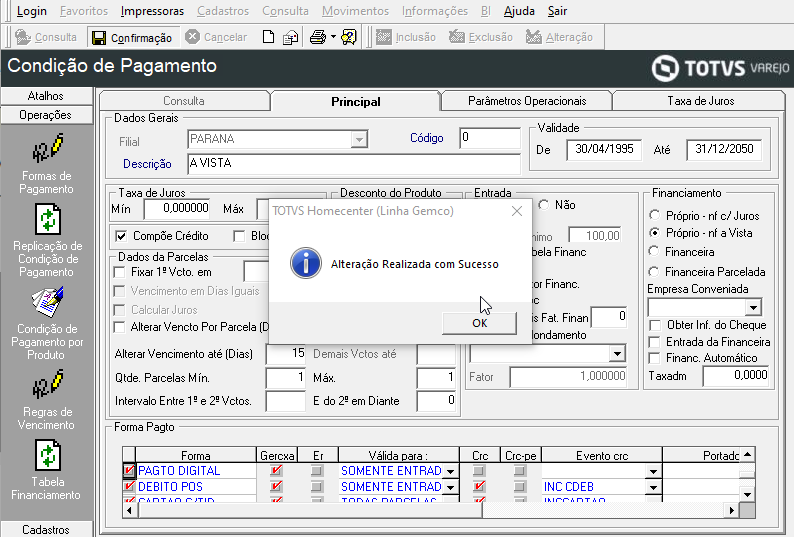Toggle Alterar Vencto Por Parcela checkbox
This screenshot has height=537, width=794.
(x=120, y=327)
